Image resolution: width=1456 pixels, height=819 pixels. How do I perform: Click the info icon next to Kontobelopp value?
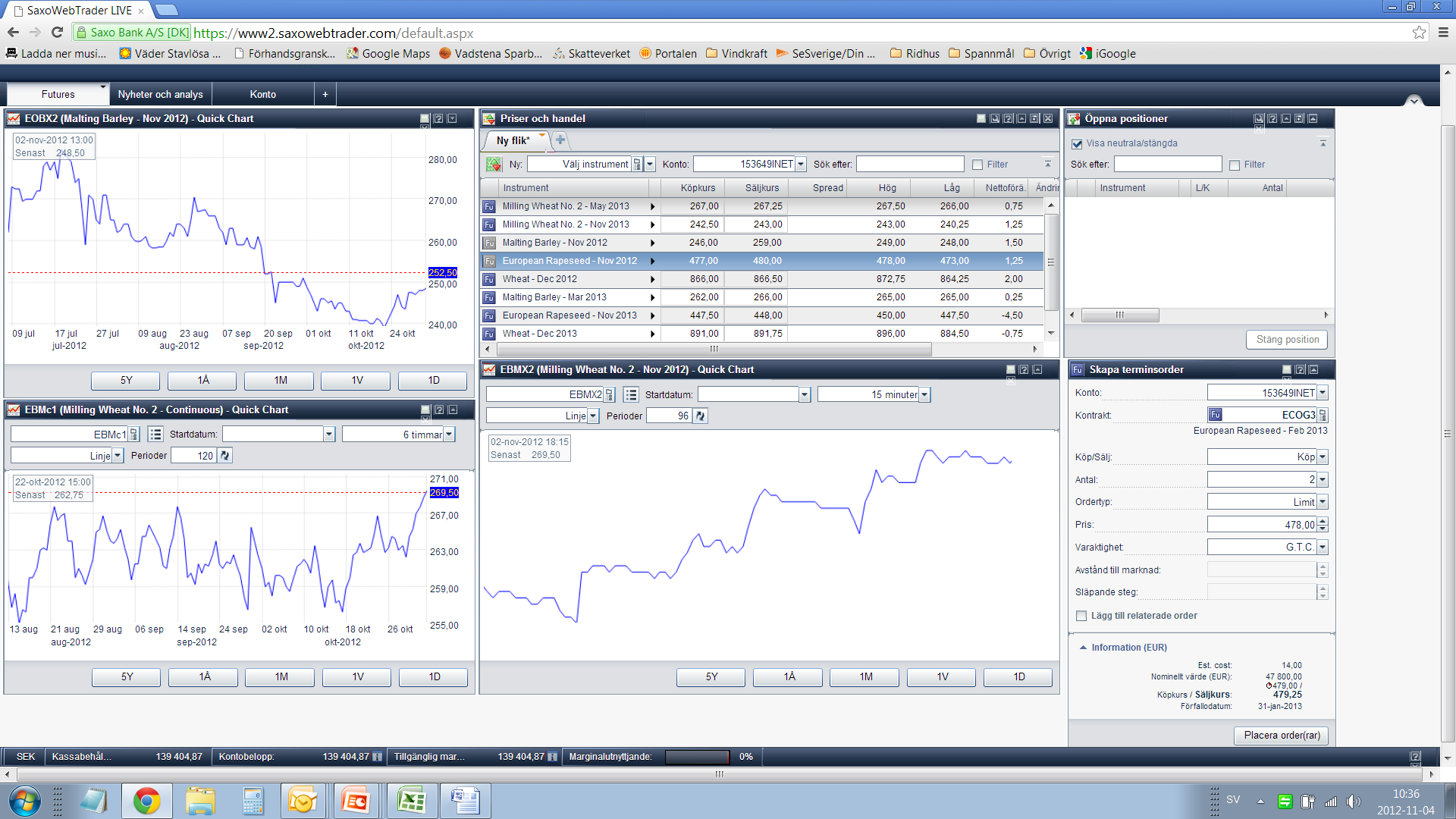coord(377,757)
